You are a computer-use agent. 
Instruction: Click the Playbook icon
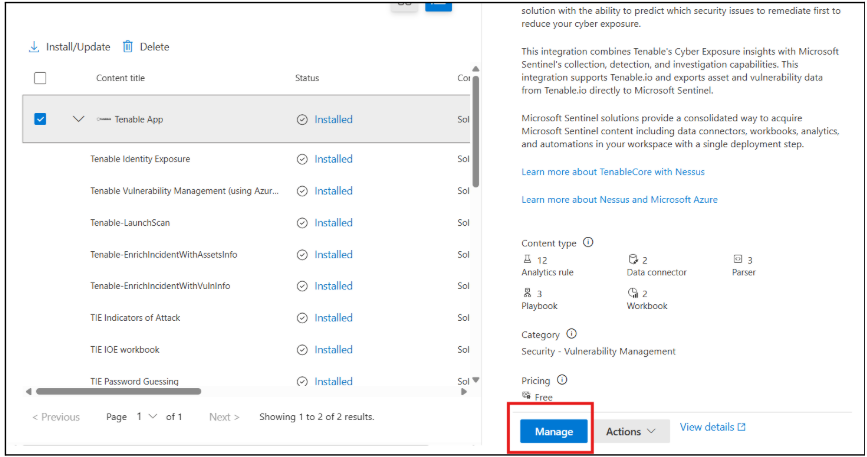point(527,293)
